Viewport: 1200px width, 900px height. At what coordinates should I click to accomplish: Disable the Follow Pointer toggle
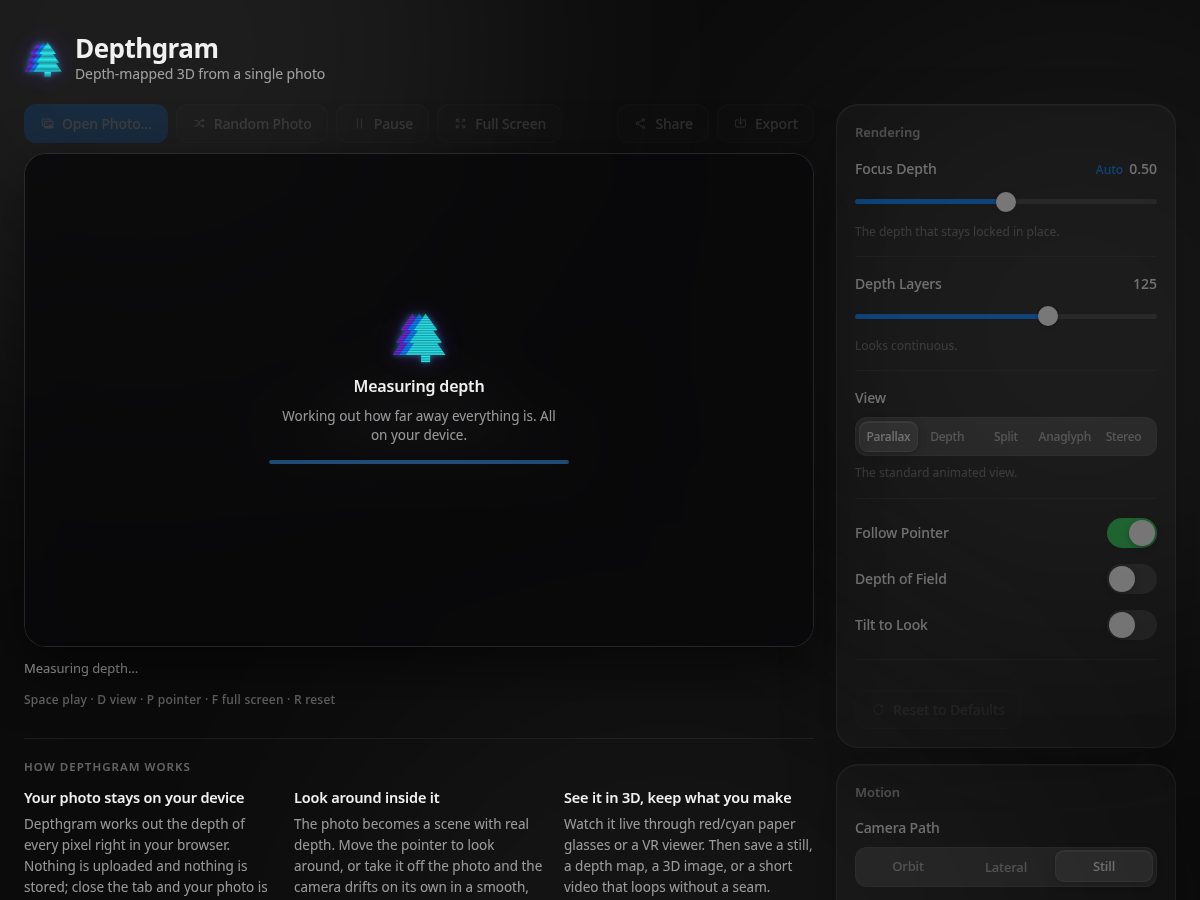click(1131, 533)
